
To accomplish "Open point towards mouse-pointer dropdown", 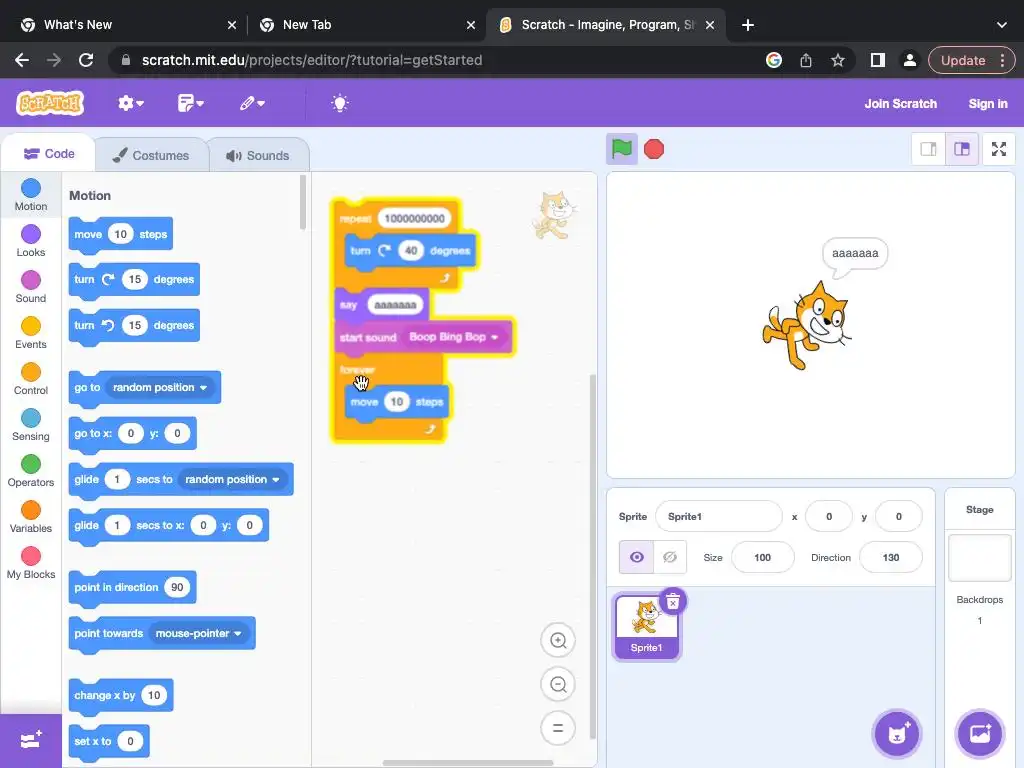I will click(198, 633).
